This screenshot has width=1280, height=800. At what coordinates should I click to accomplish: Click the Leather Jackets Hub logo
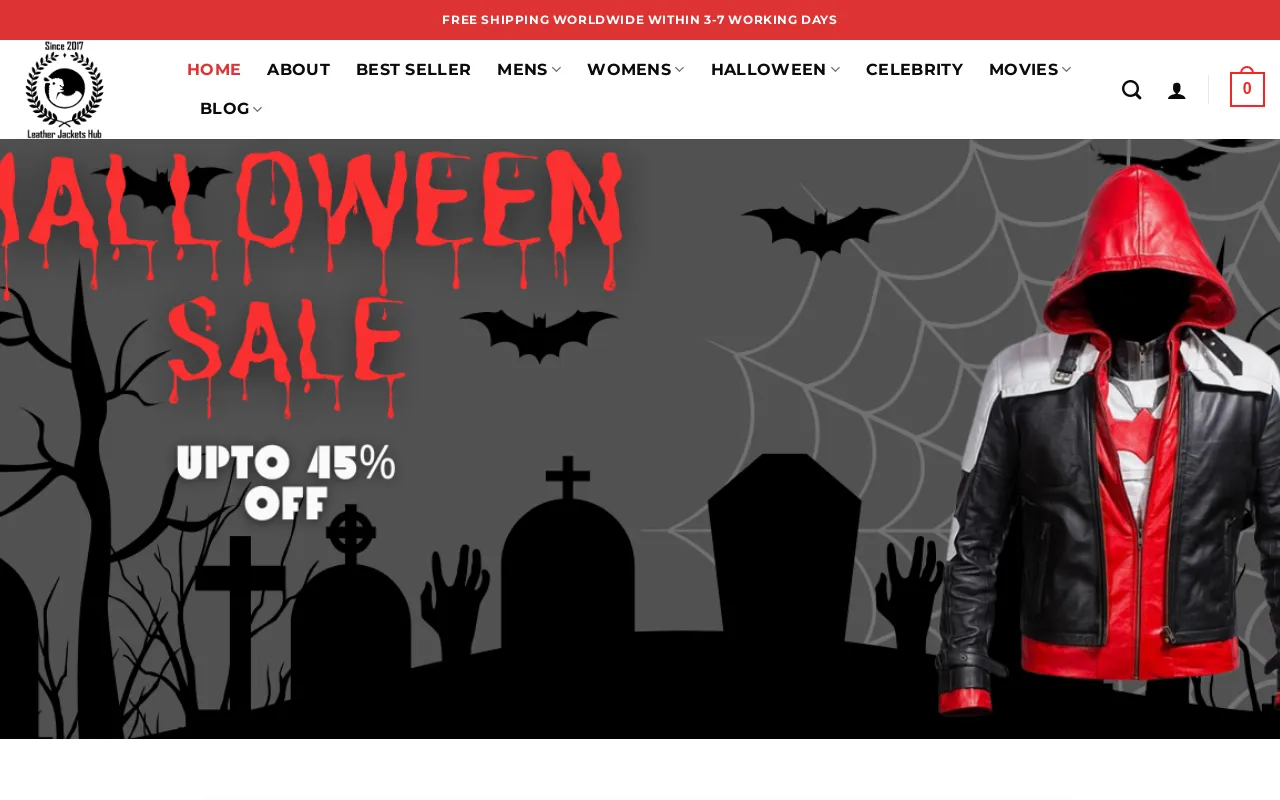tap(65, 90)
